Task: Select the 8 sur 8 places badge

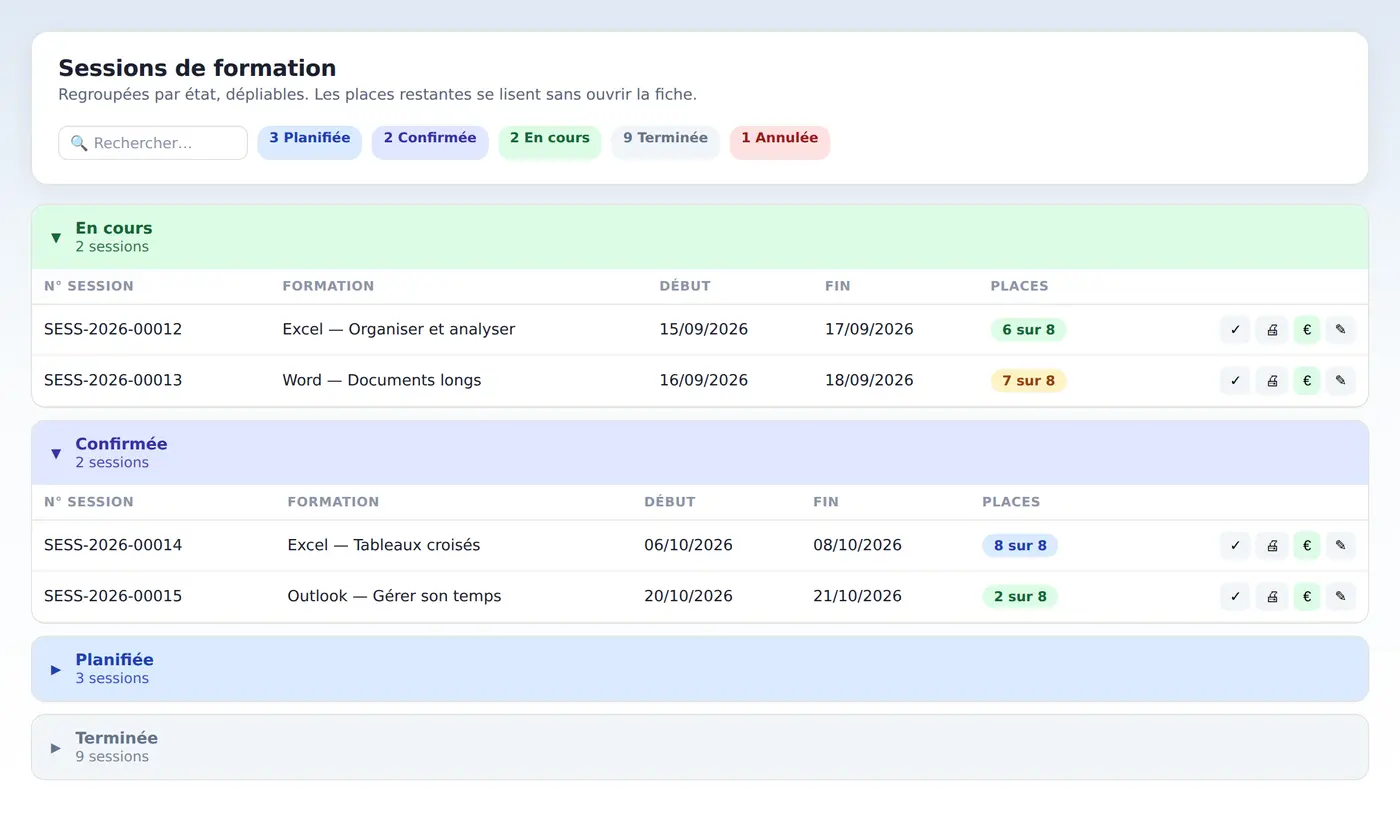Action: (1020, 546)
